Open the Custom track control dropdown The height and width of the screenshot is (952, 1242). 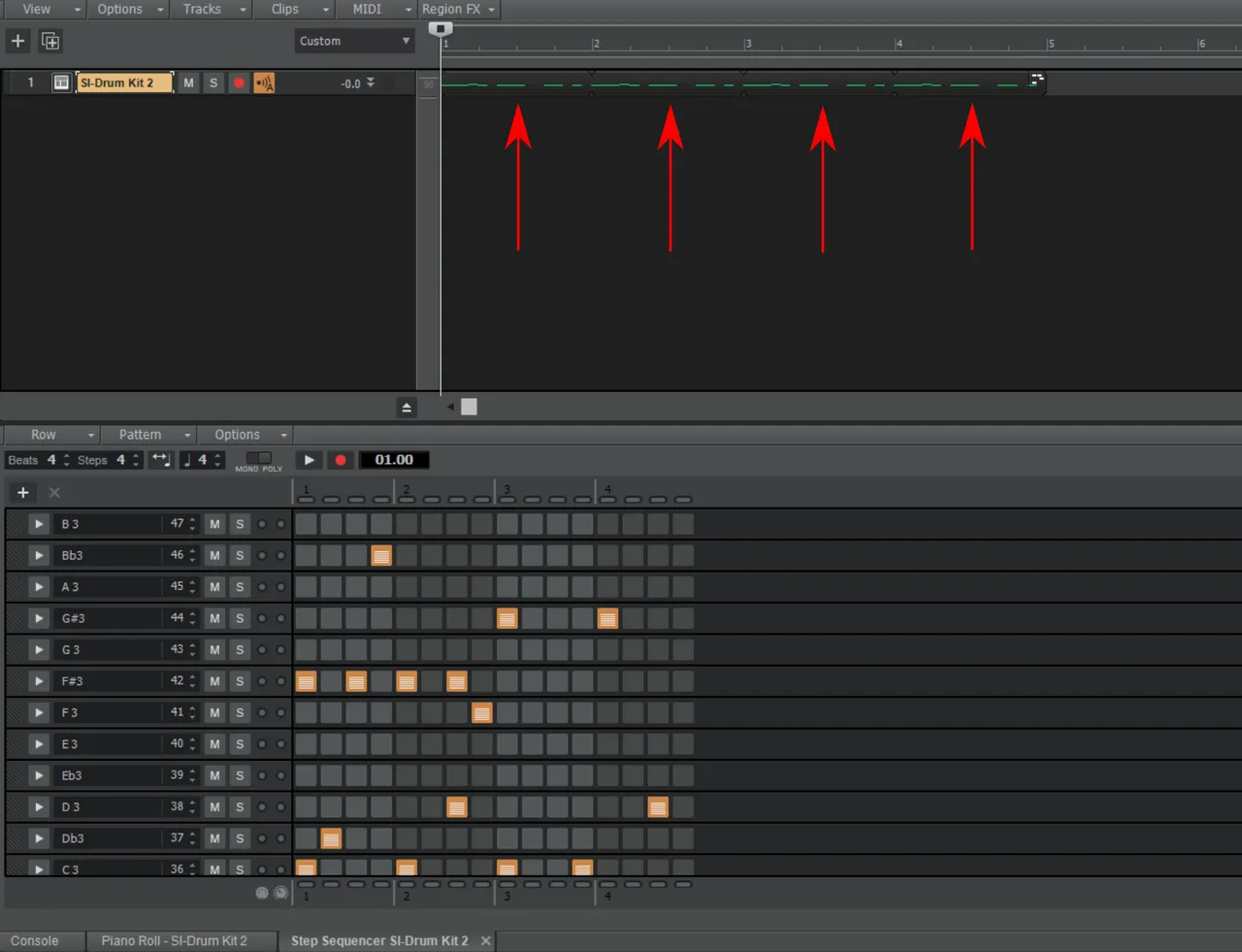point(355,41)
